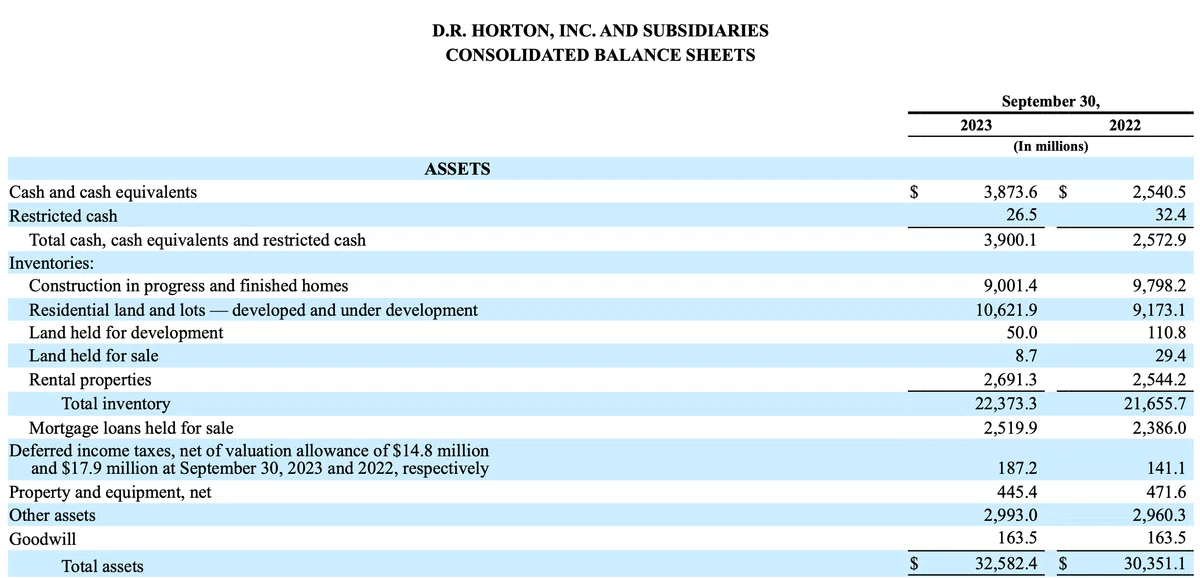Click the 26.5 restricted cash value
This screenshot has width=1200, height=578.
(x=1021, y=215)
